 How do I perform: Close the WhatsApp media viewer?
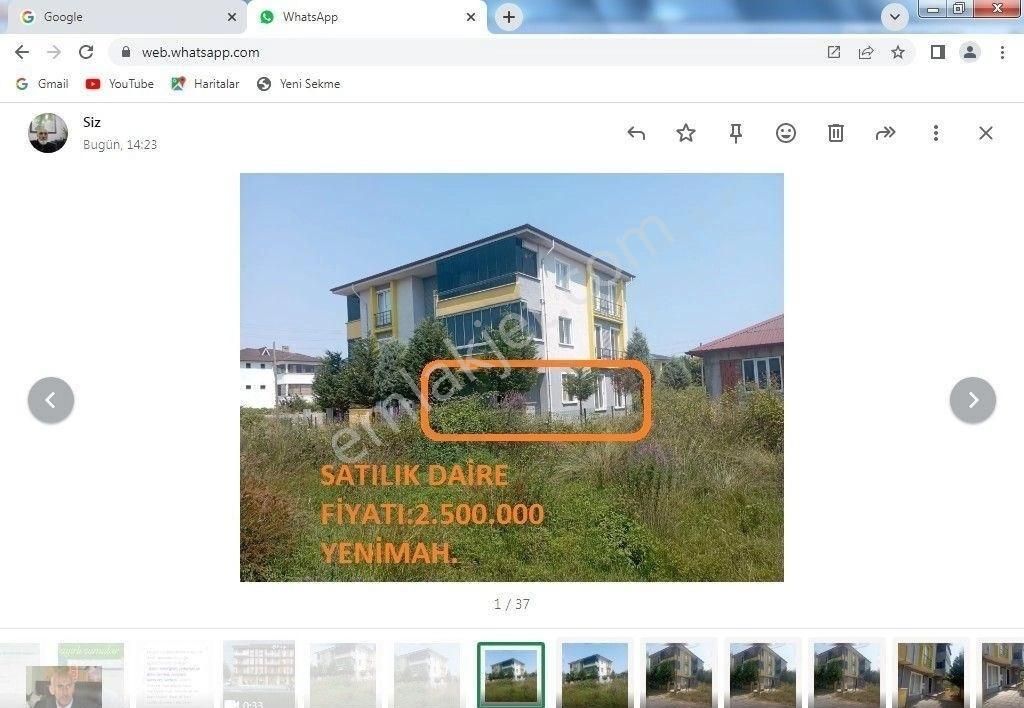click(985, 133)
